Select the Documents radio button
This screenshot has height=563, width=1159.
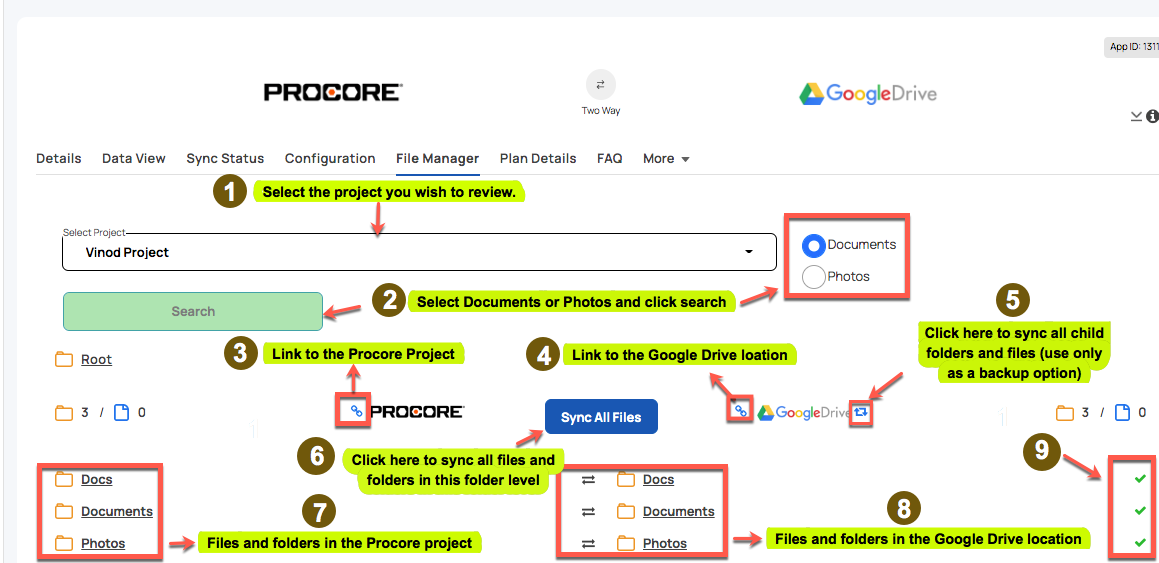point(814,245)
